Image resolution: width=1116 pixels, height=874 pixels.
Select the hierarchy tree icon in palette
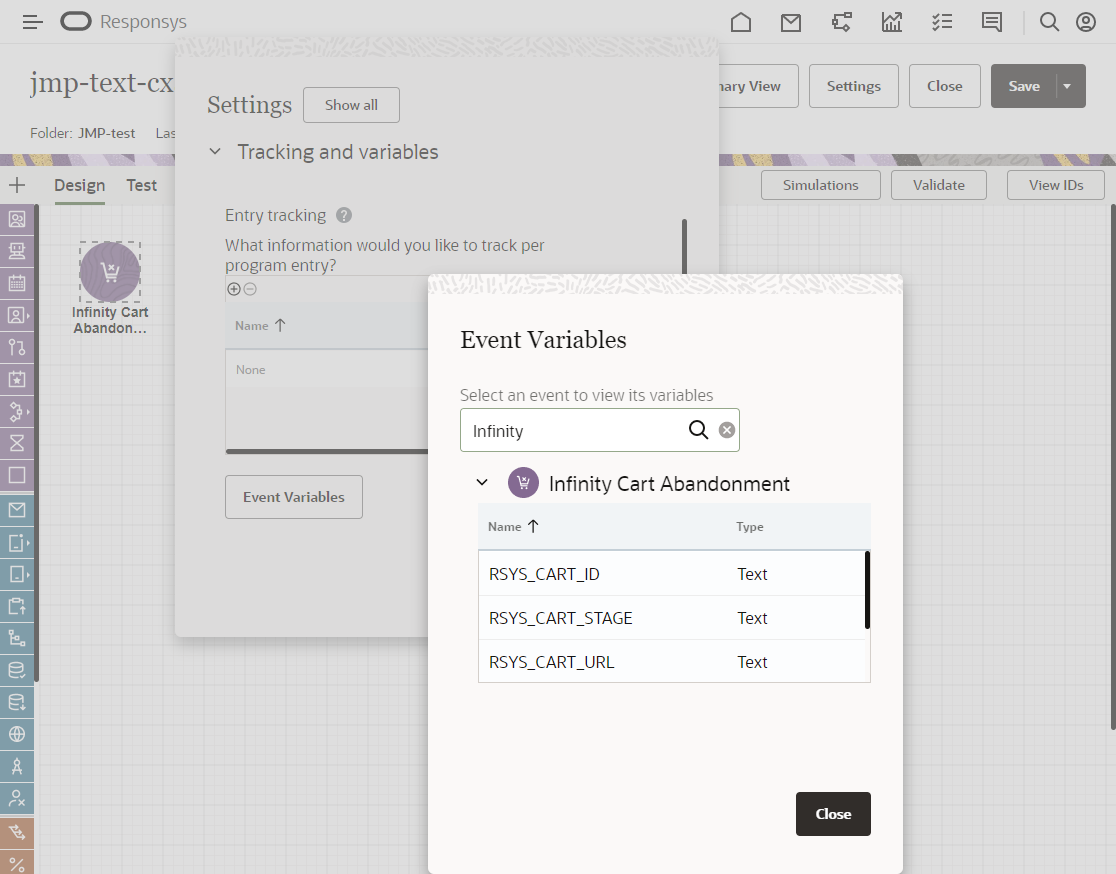[17, 638]
